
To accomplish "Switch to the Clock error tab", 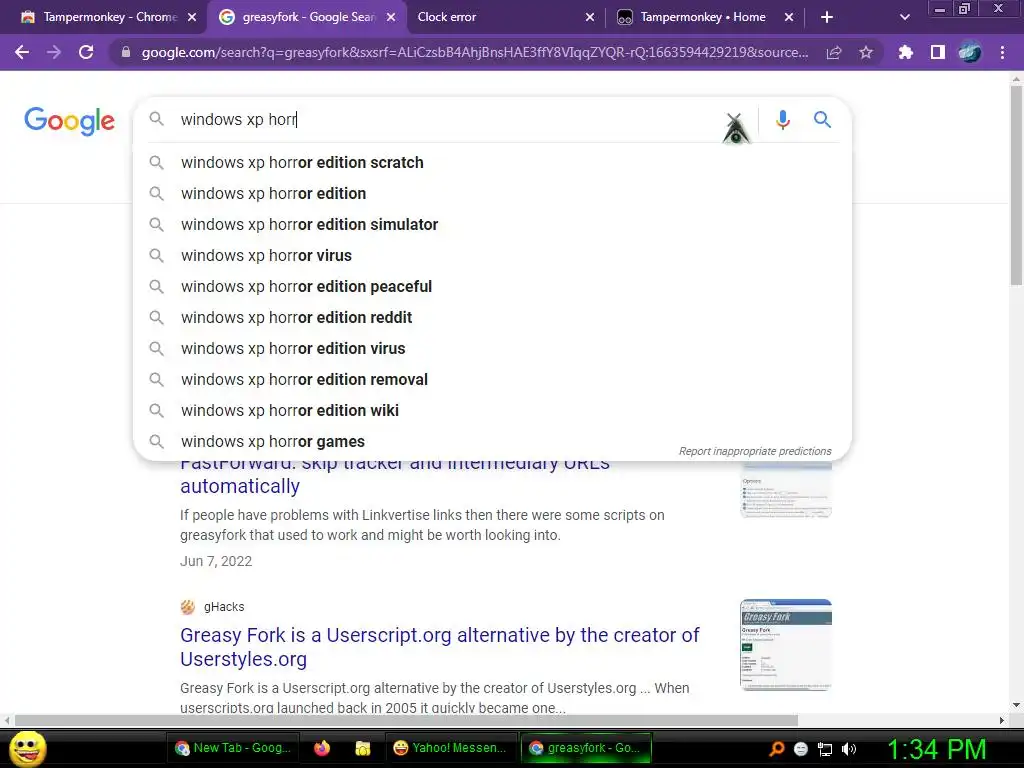I will click(503, 17).
